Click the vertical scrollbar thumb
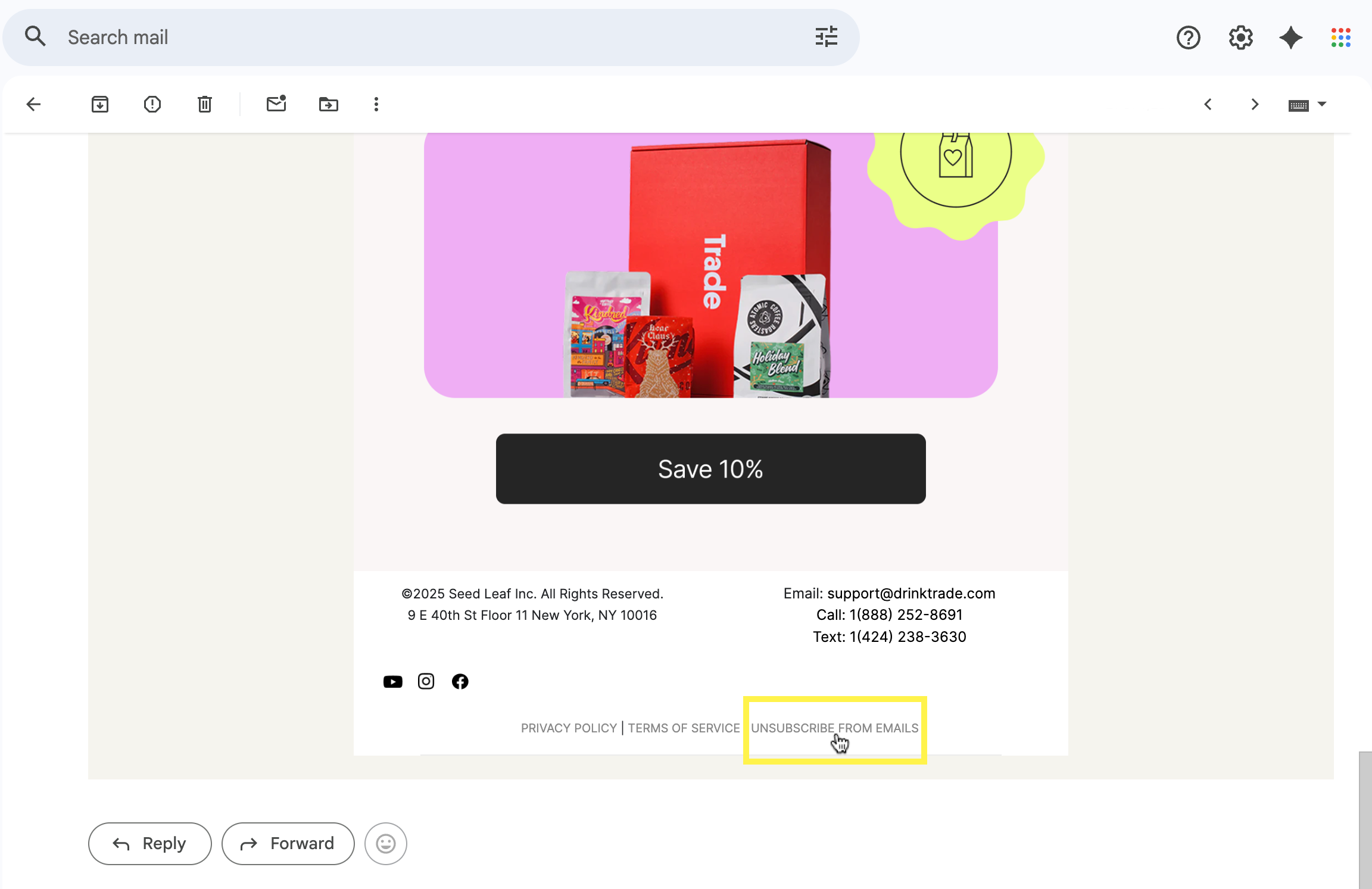 pyautogui.click(x=1365, y=819)
